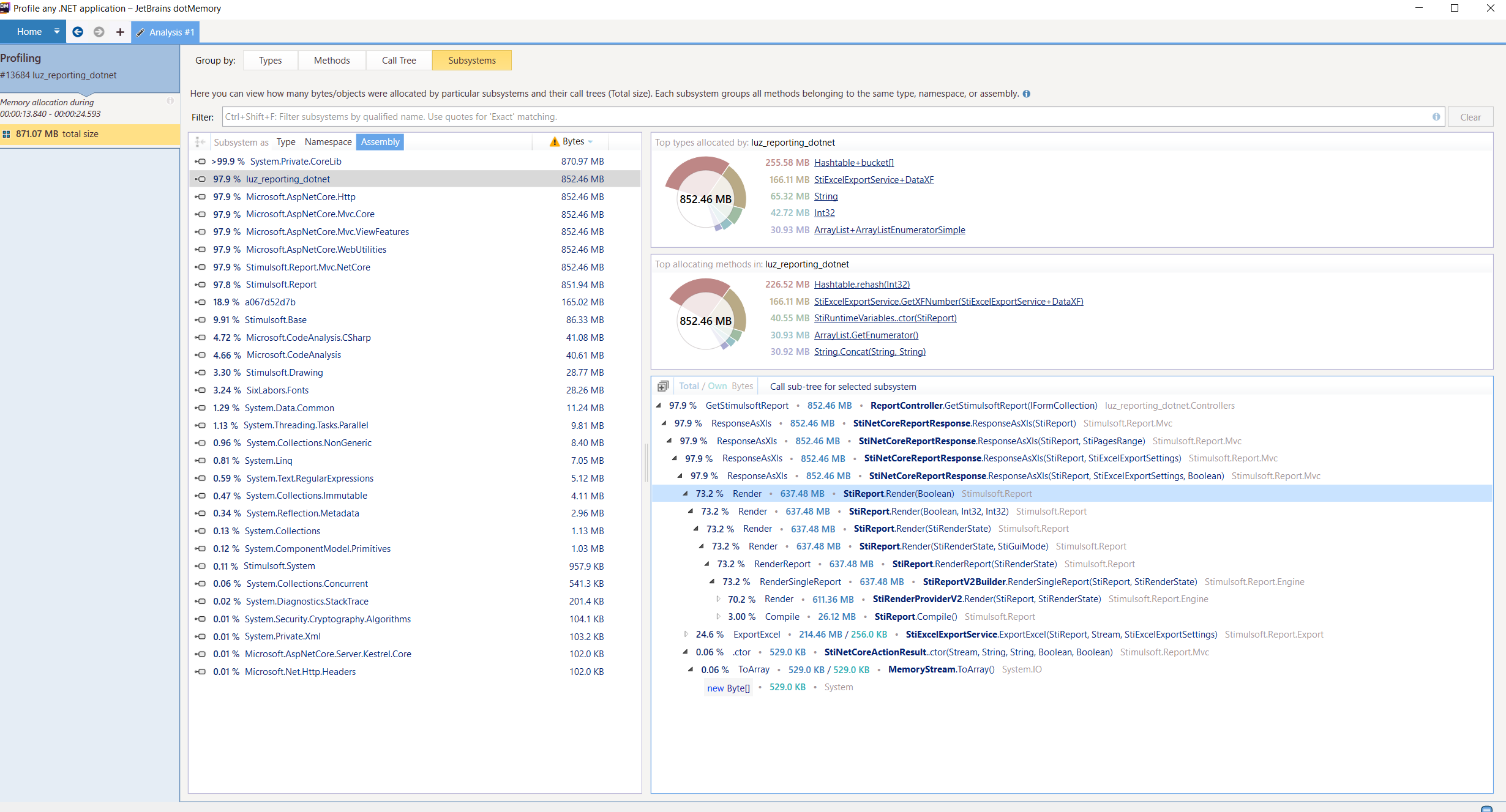Screen dimensions: 1506x812
Task: Collapse the 0.06 % .ctor StiNetCoreActionResult node
Action: [686, 652]
